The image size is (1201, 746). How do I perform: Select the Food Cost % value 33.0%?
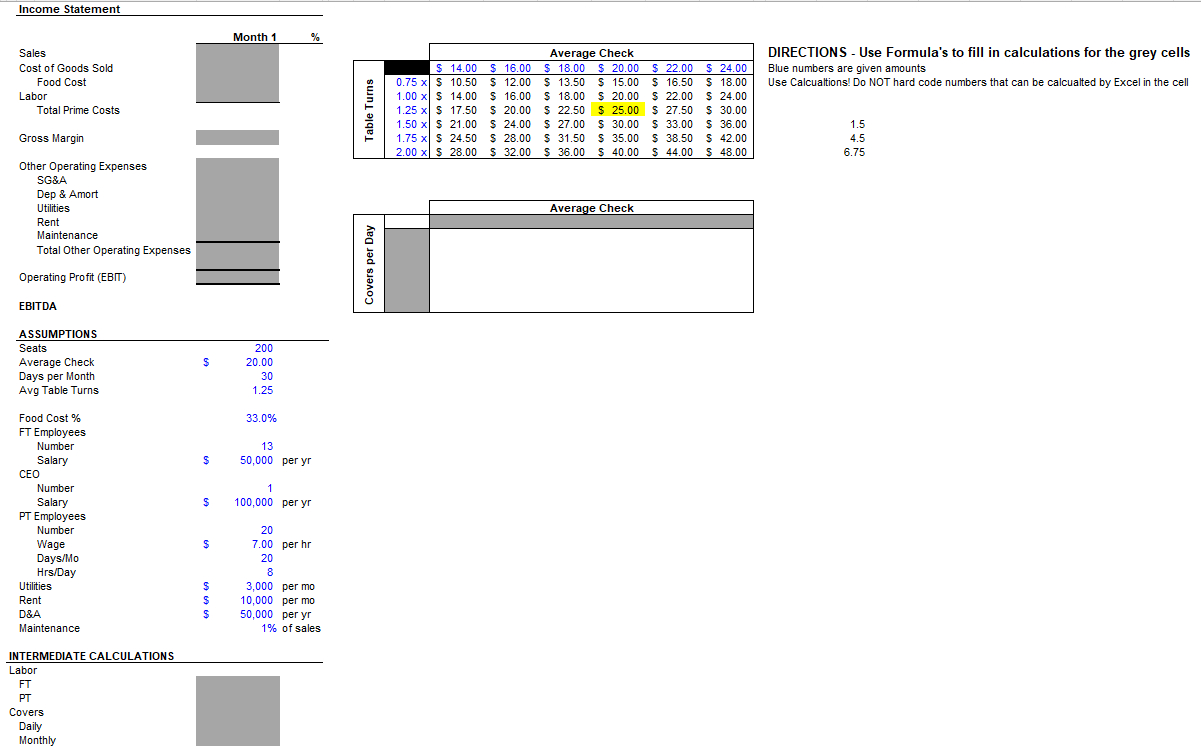(x=261, y=418)
